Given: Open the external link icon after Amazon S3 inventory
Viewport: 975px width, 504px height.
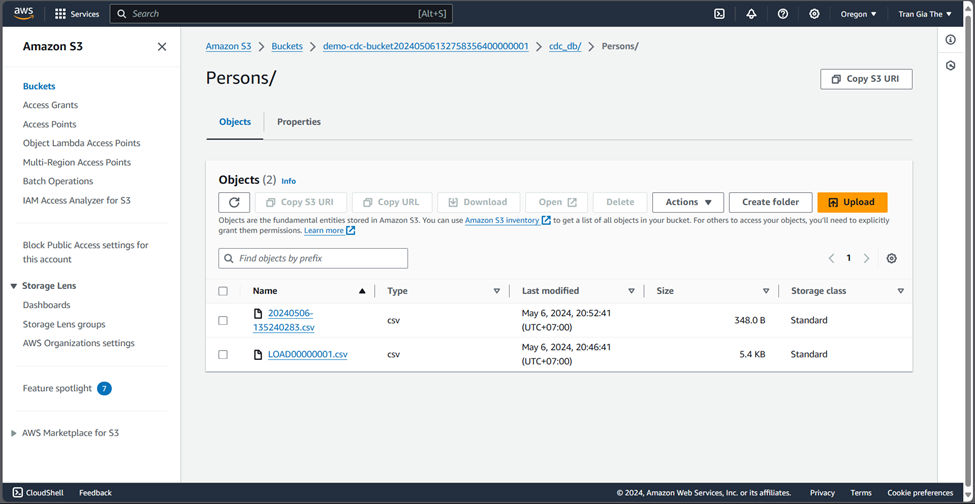Looking at the screenshot, I should (546, 220).
